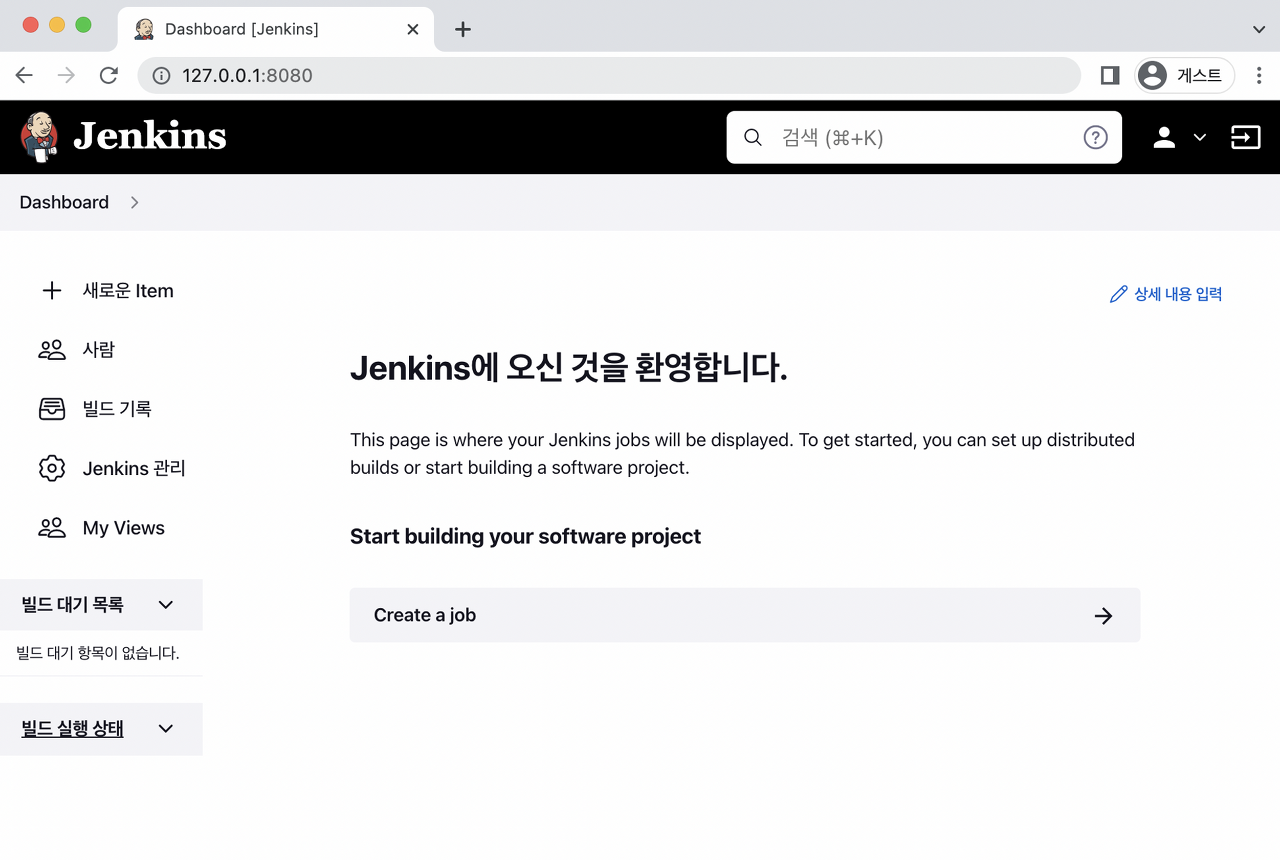This screenshot has height=860, width=1280.
Task: Open 사람 in sidebar
Action: 99,350
